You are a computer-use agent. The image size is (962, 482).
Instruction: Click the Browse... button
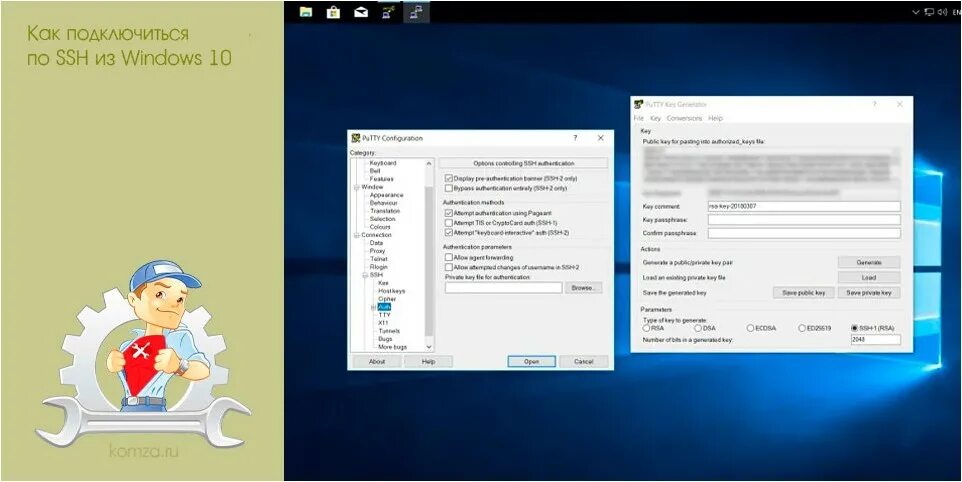click(583, 288)
